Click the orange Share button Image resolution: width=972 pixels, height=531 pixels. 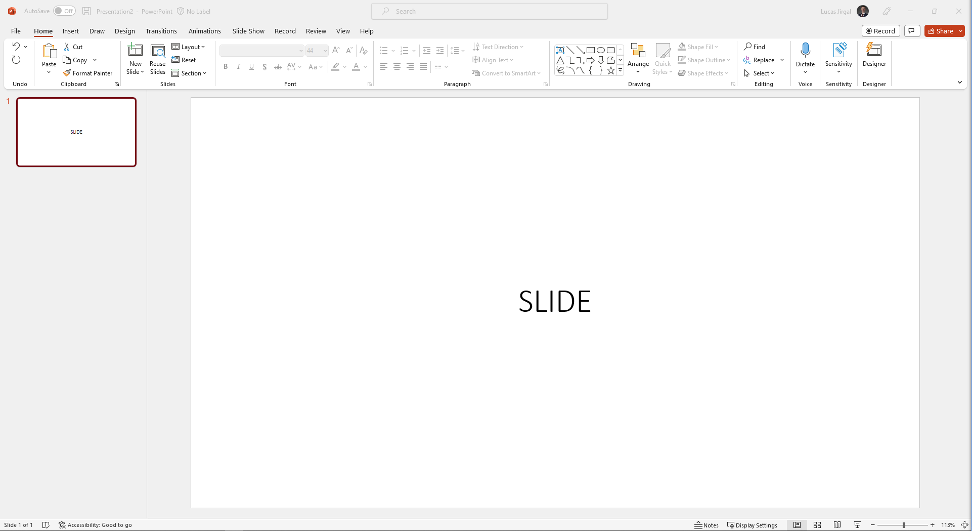944,31
